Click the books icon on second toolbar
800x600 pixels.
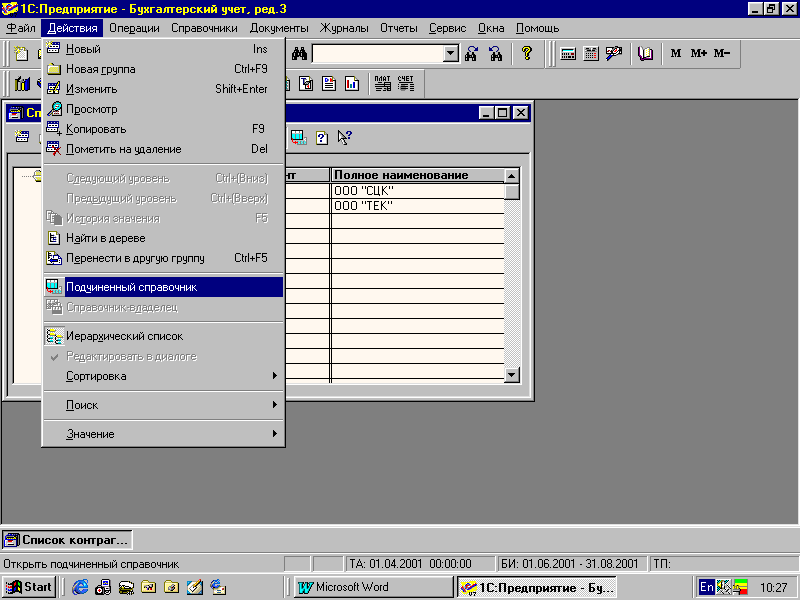pyautogui.click(x=21, y=84)
